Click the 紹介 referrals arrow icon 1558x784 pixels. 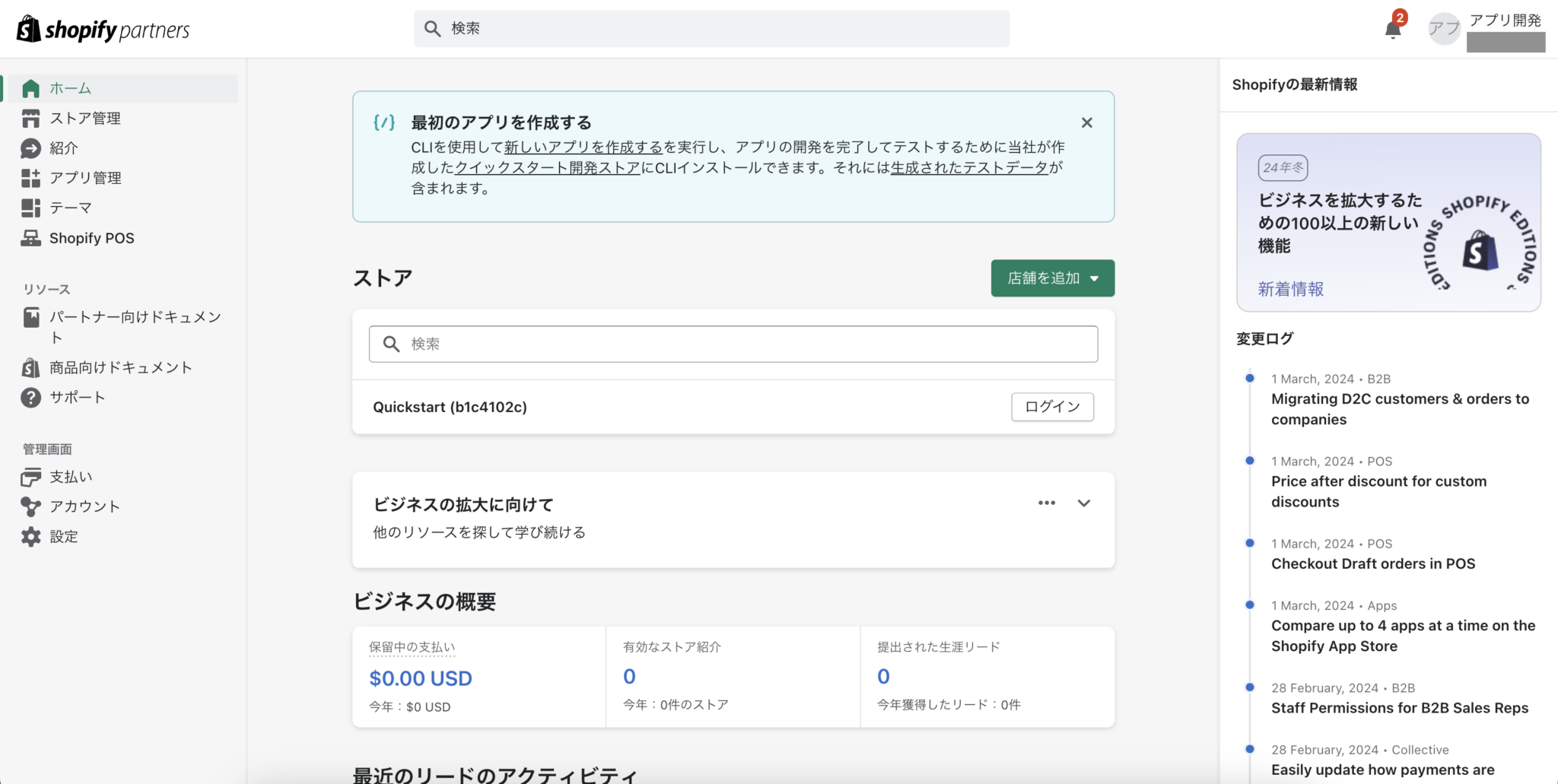[x=30, y=148]
